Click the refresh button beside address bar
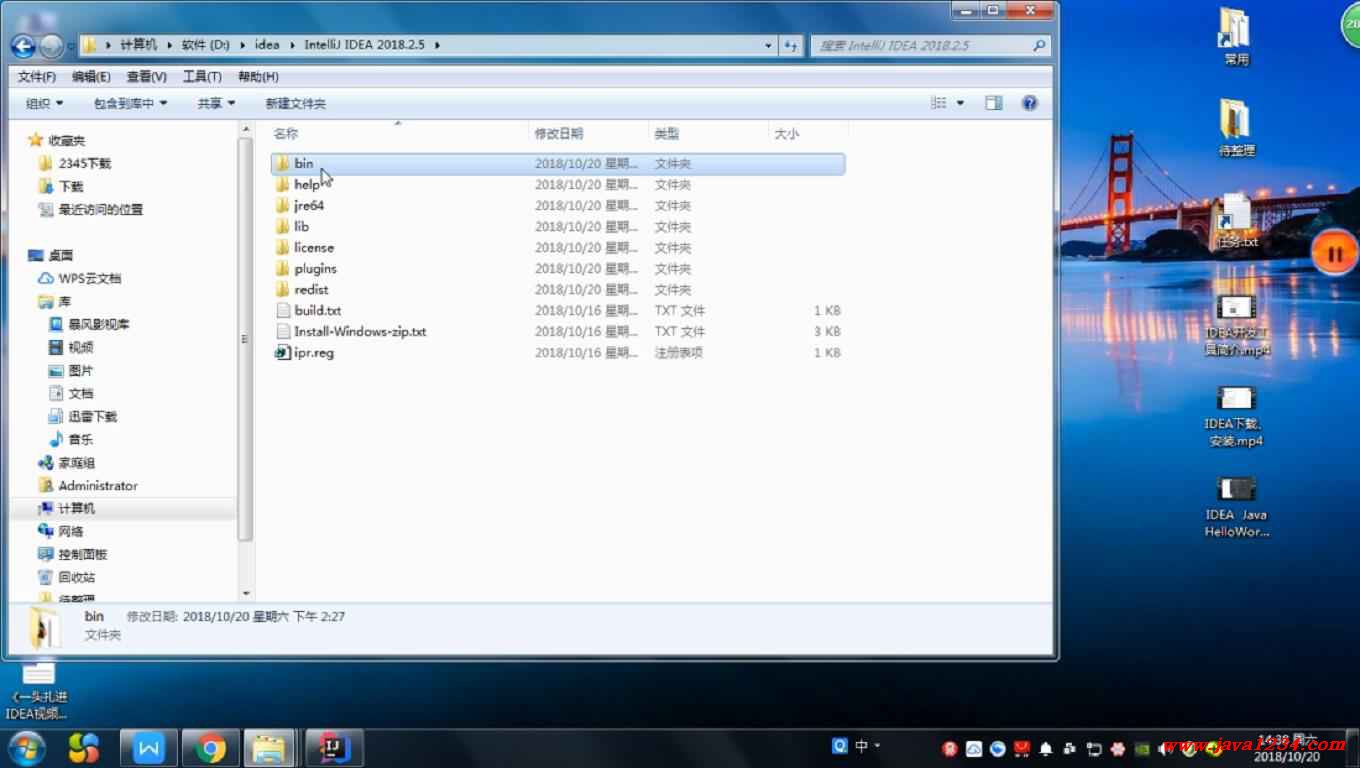The image size is (1360, 768). pos(791,45)
